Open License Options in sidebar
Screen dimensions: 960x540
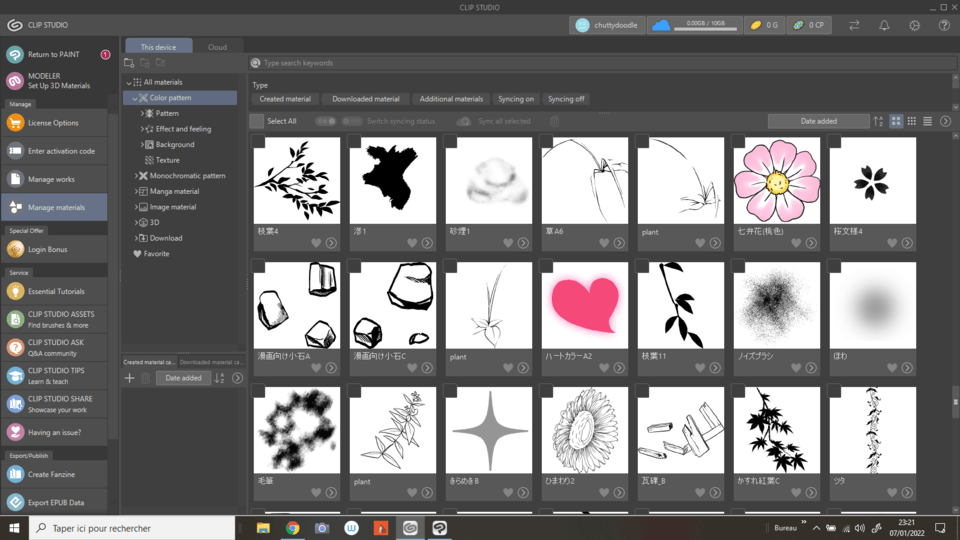coord(54,123)
